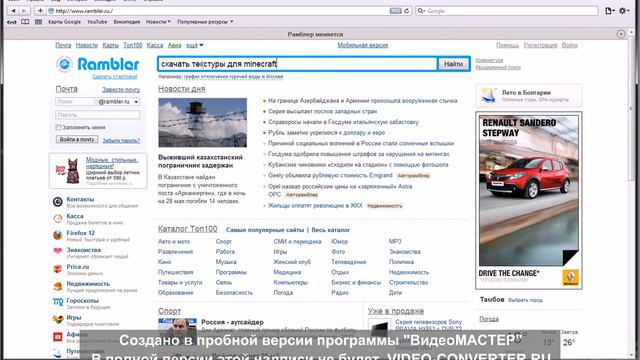The height and width of the screenshot is (360, 640).
Task: Open 'Самые популярные сайты' link
Action: coord(265,230)
